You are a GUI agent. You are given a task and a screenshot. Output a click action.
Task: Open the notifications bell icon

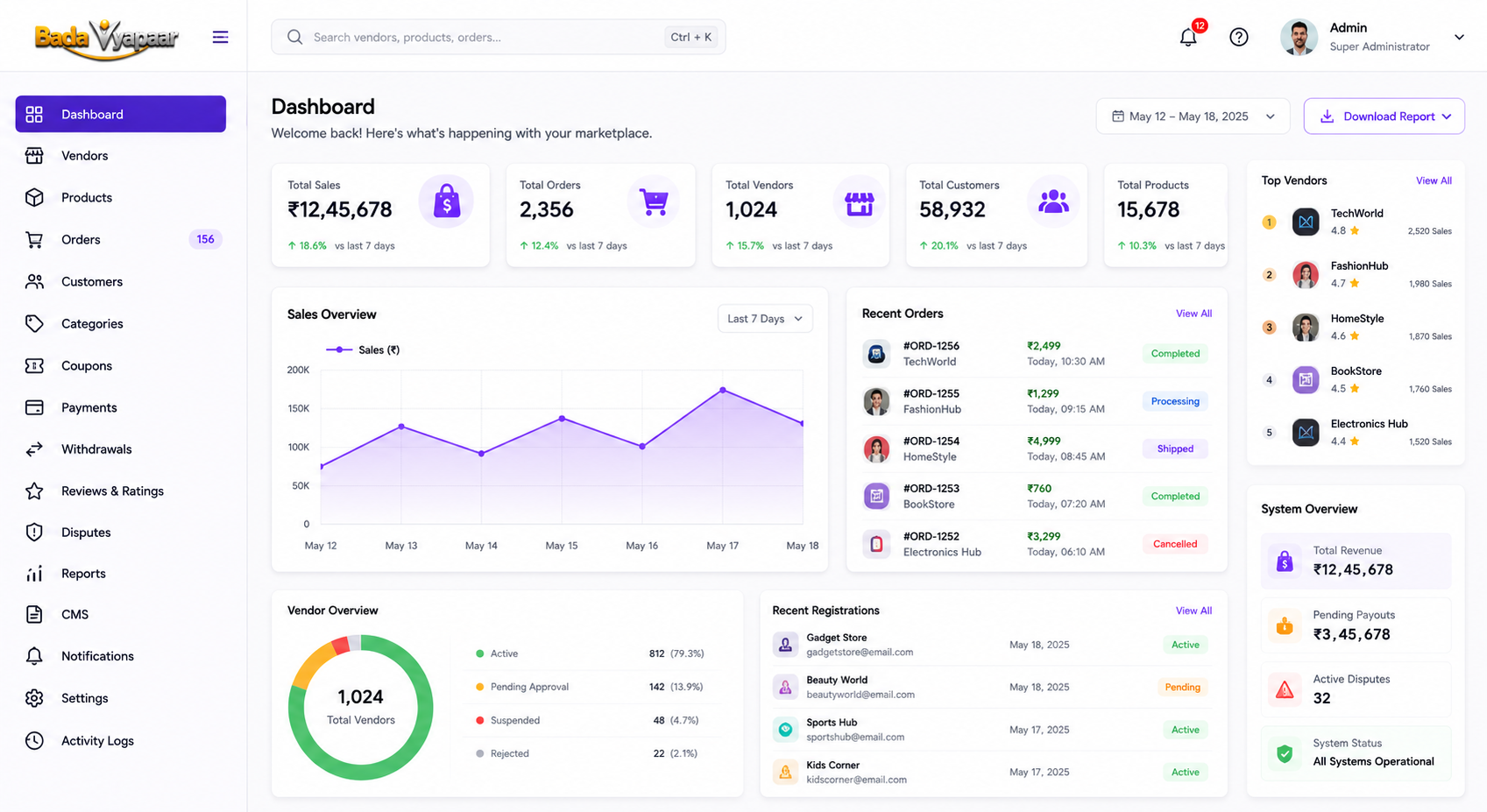[1188, 37]
